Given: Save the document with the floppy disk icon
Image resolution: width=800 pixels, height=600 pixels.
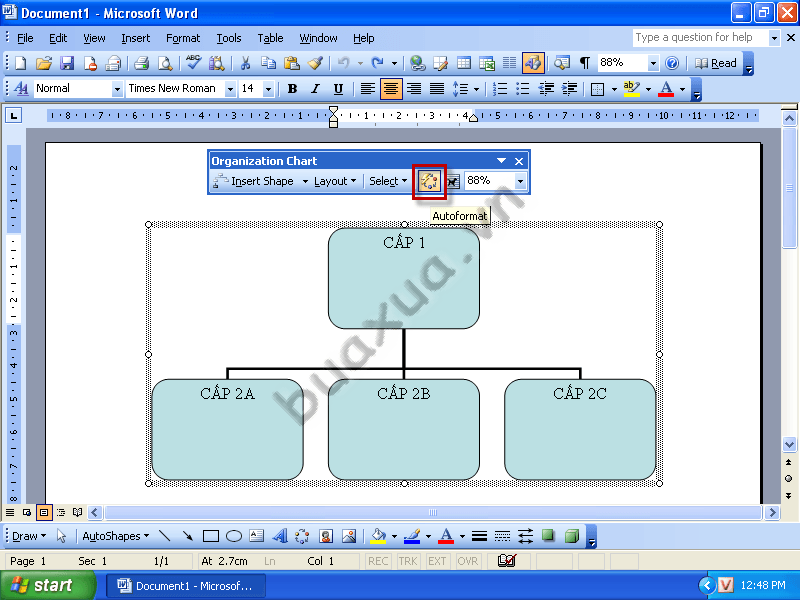Looking at the screenshot, I should [x=67, y=63].
